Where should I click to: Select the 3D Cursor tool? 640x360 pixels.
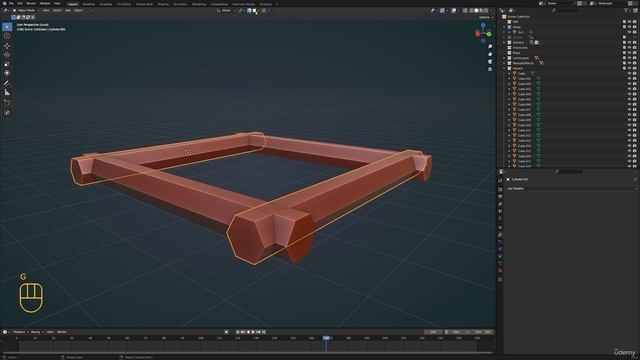(7, 36)
